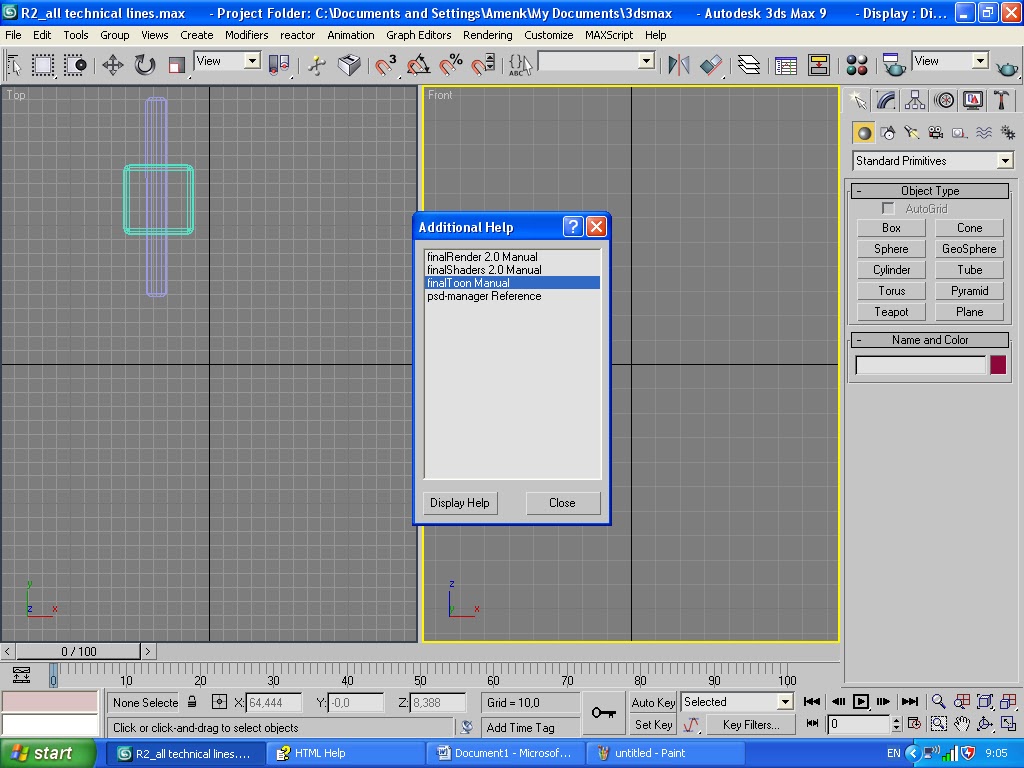This screenshot has height=768, width=1024.
Task: Switch to the Hierarchy panel tab
Action: click(914, 100)
